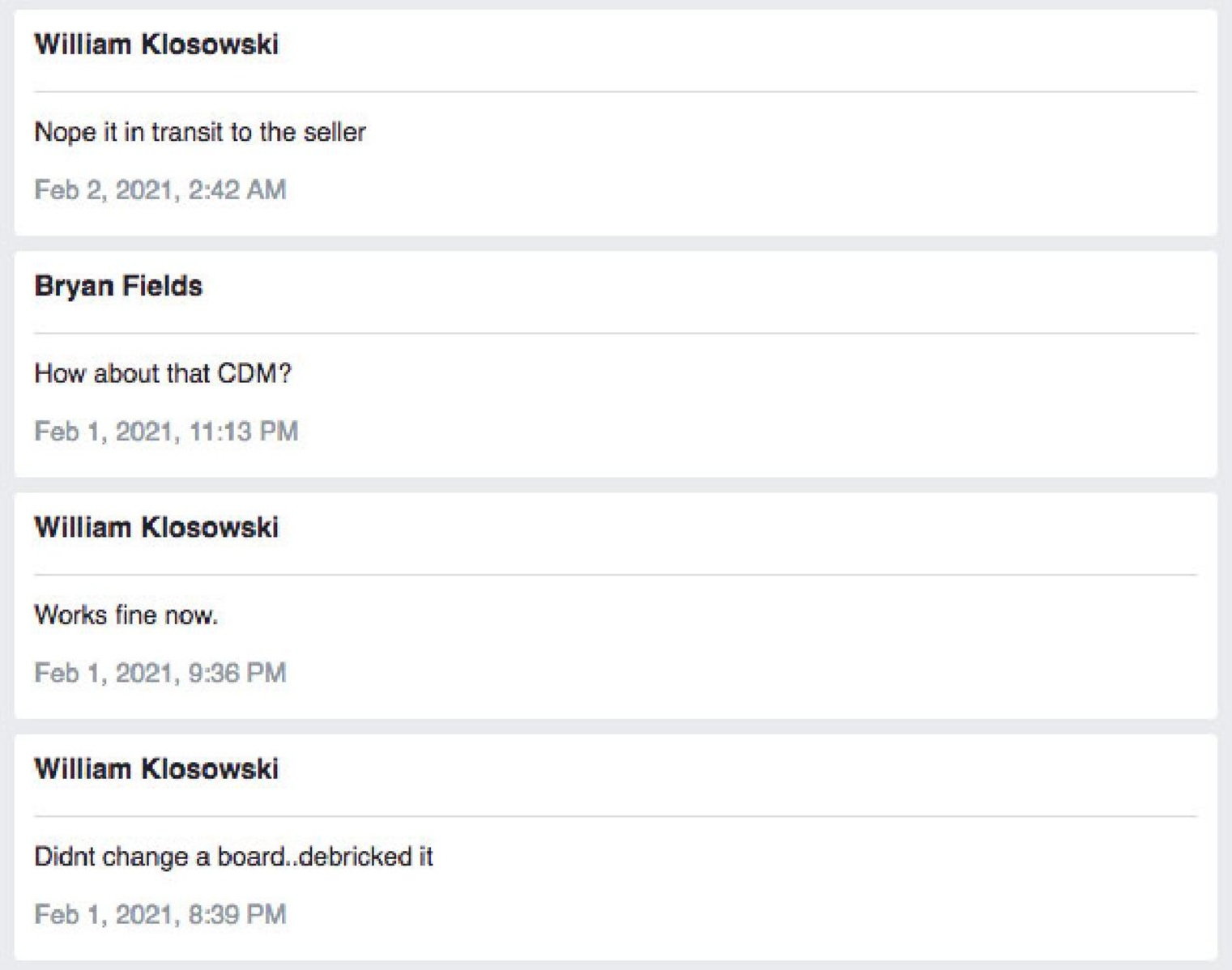This screenshot has height=970, width=1232.
Task: Click the word 'seller' in the transit message
Action: pyautogui.click(x=335, y=132)
